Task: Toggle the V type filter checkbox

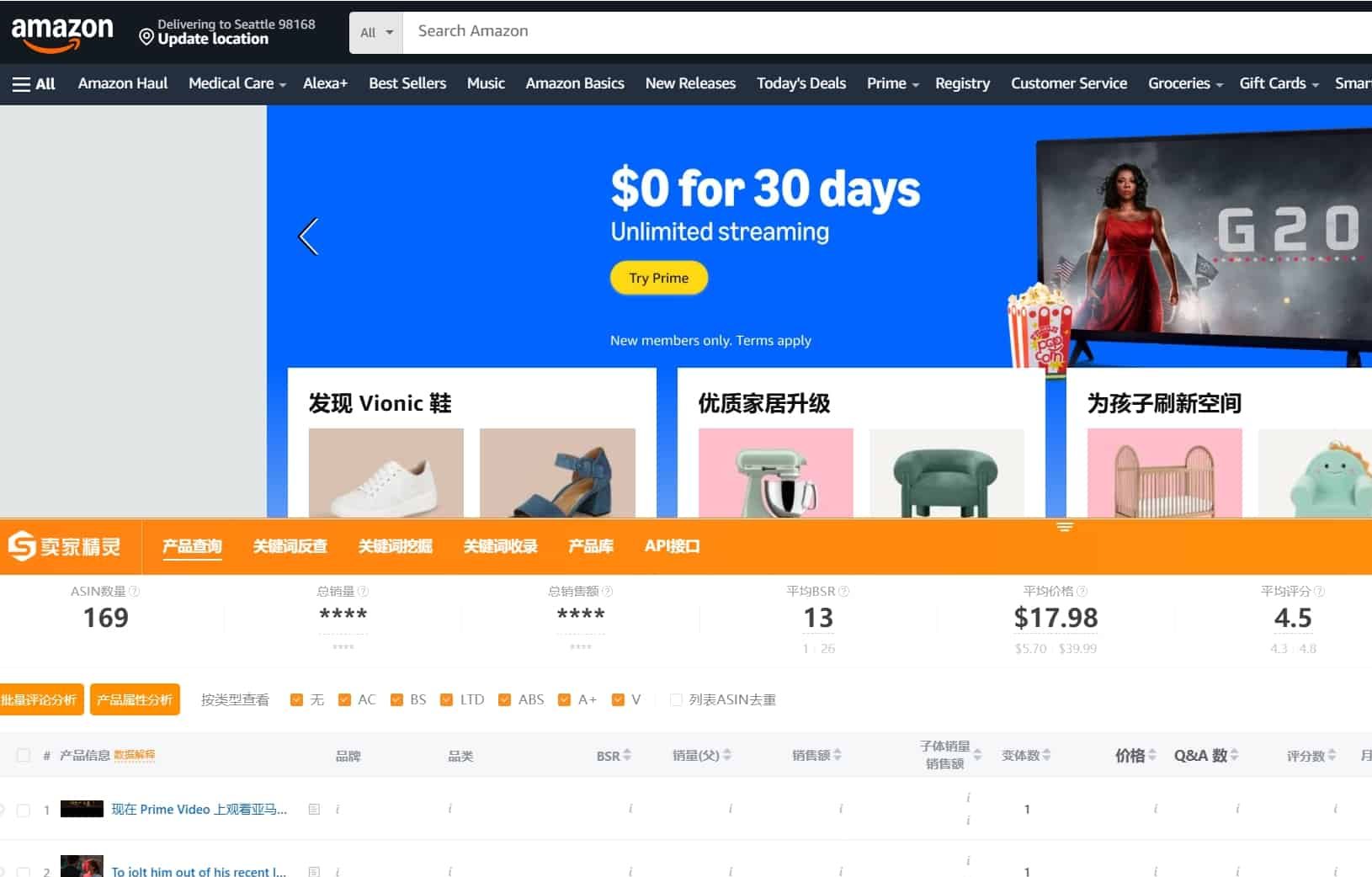Action: [618, 700]
